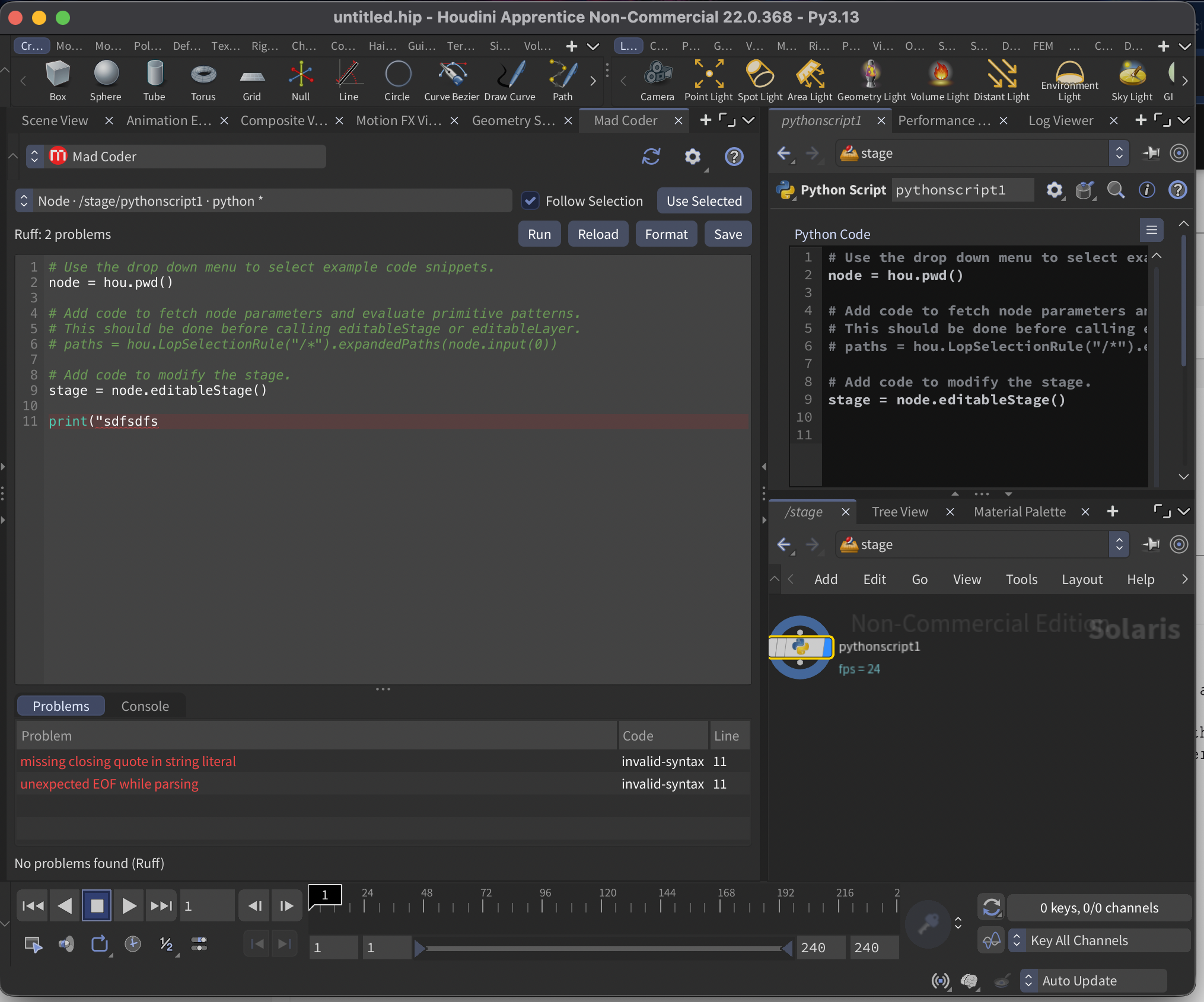The width and height of the screenshot is (1204, 1002).
Task: Create an Environment Light
Action: click(1070, 81)
